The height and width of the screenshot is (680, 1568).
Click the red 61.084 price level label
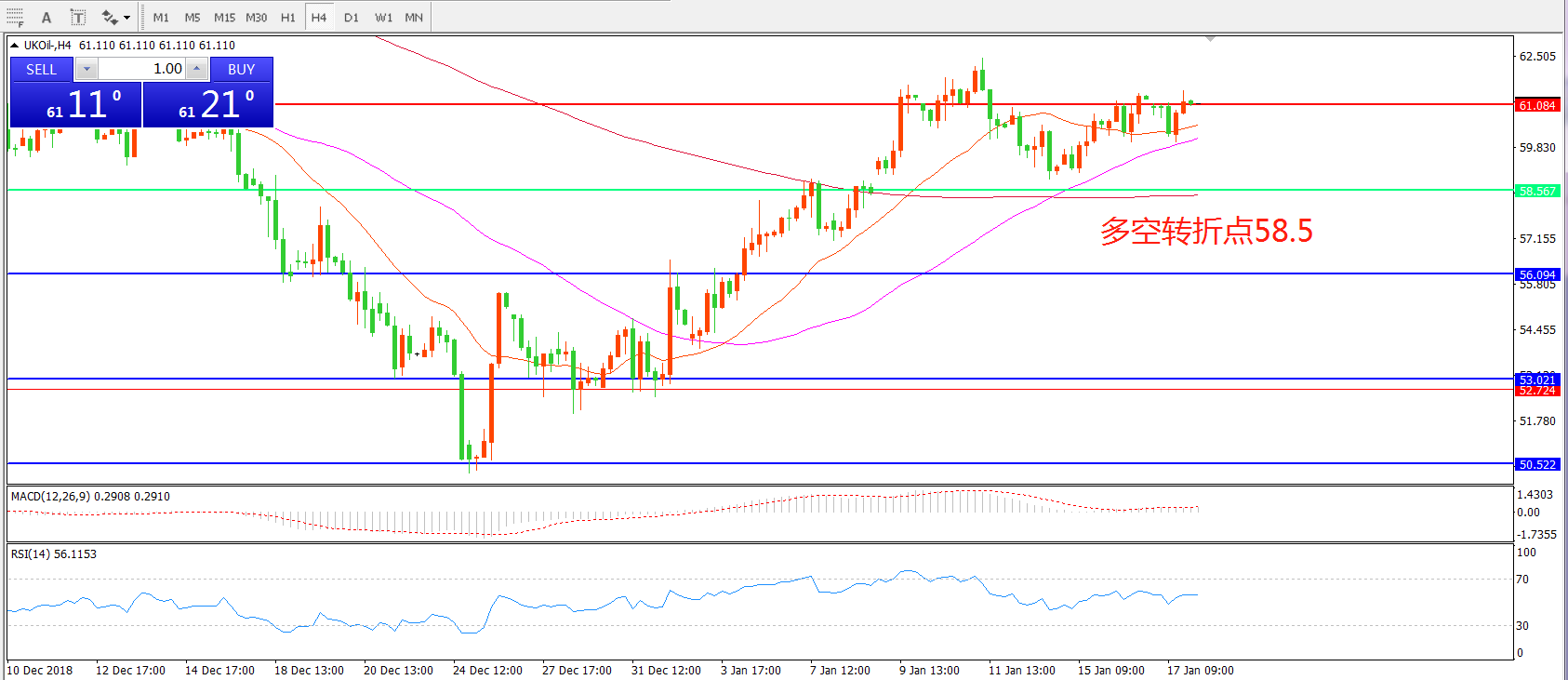1536,105
